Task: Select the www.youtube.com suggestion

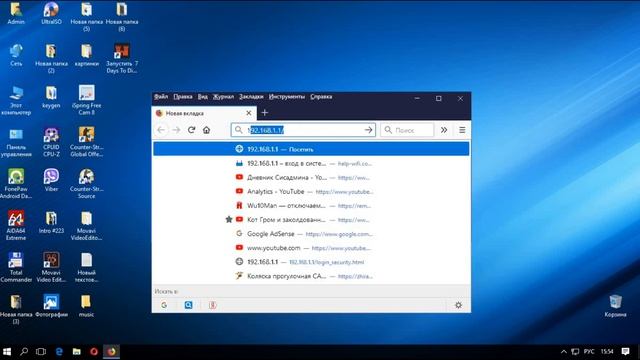Action: point(311,248)
